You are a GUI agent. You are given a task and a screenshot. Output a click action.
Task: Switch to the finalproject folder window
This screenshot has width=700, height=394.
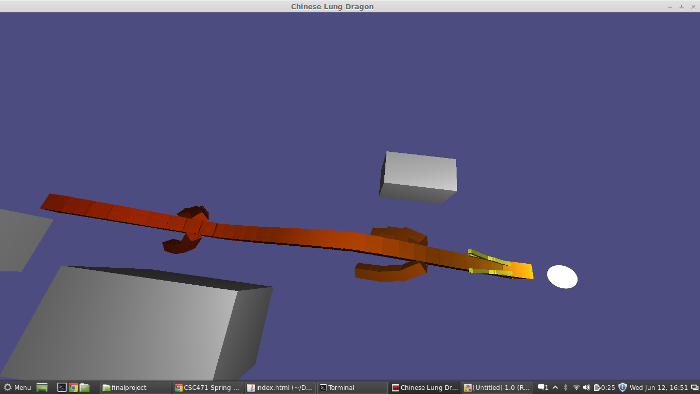pos(135,387)
